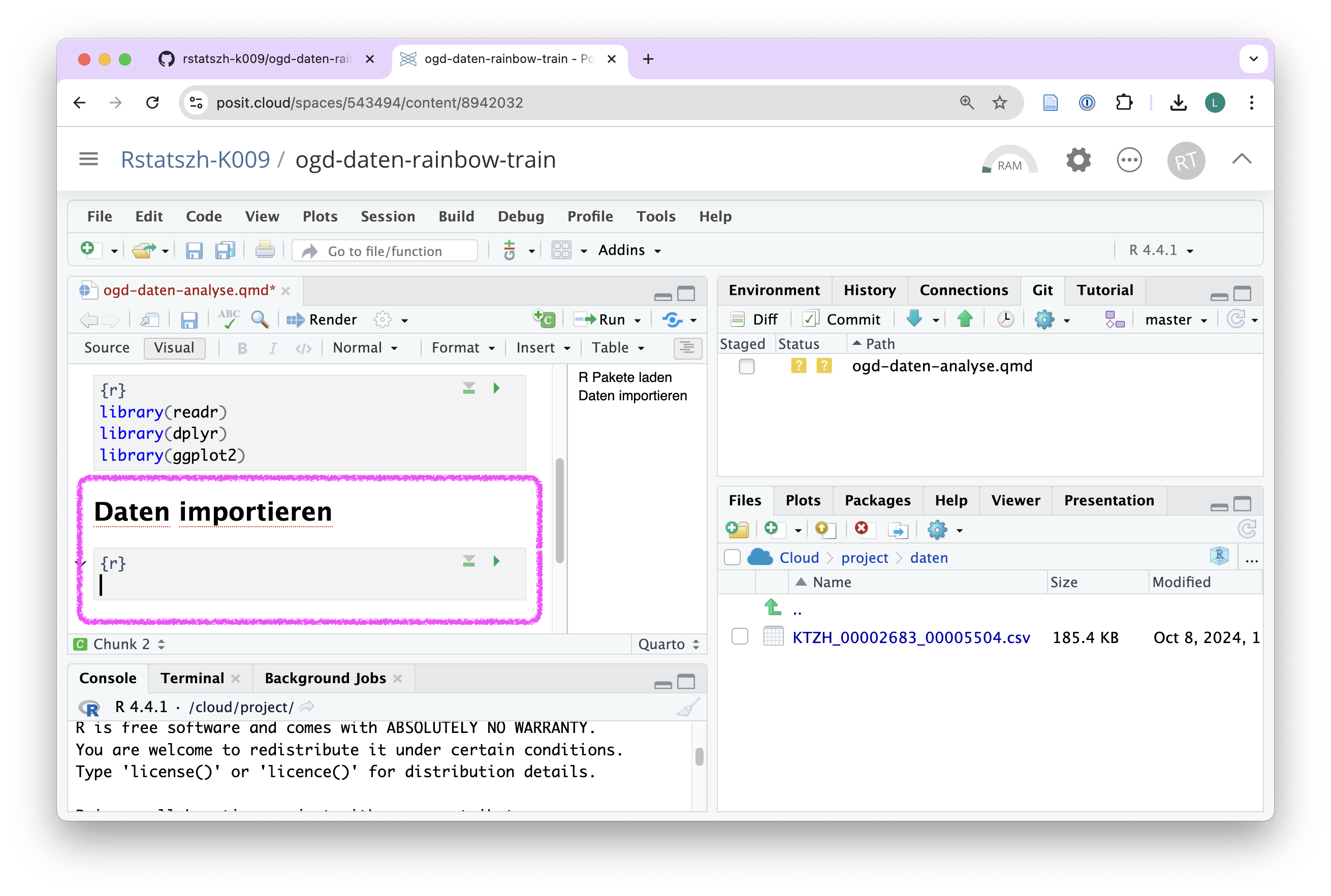Open the project settings gear in header
The width and height of the screenshot is (1331, 896).
coord(1079,160)
